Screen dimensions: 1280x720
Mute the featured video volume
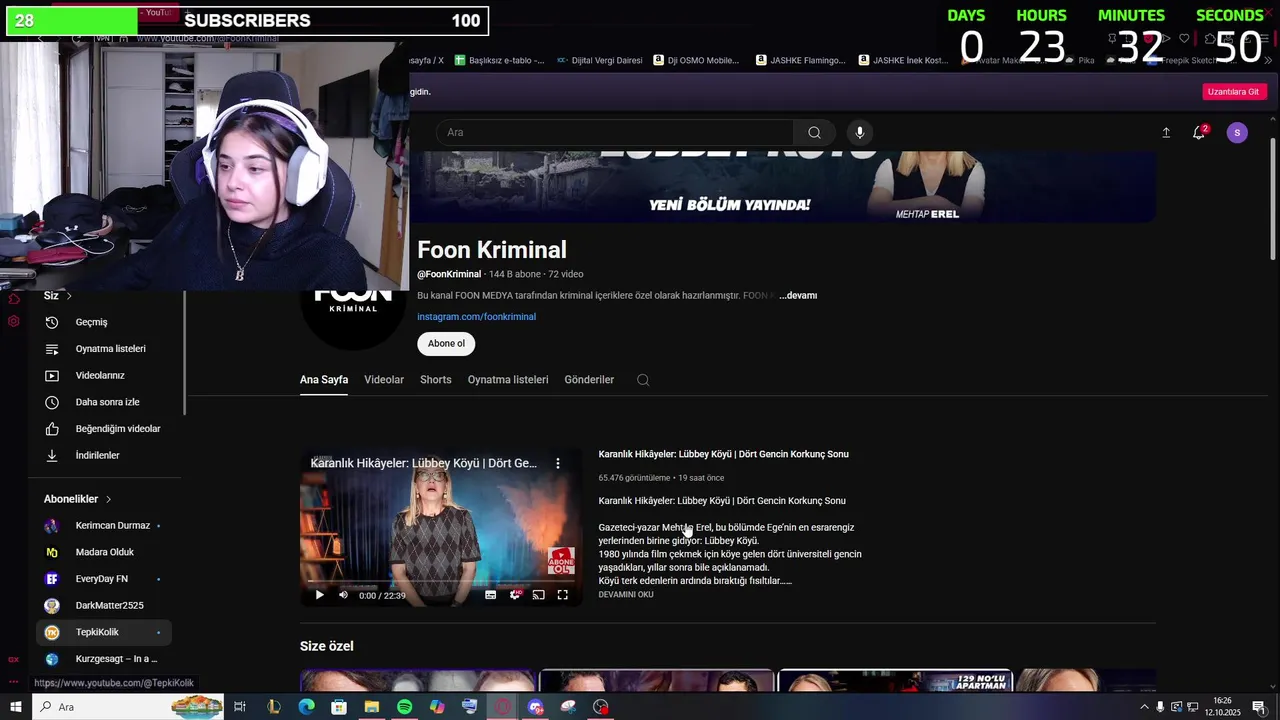click(x=343, y=595)
